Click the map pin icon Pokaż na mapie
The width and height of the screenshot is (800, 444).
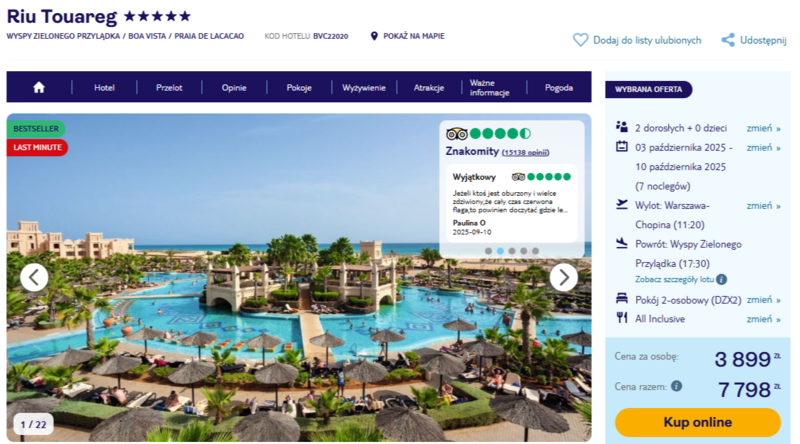[374, 36]
